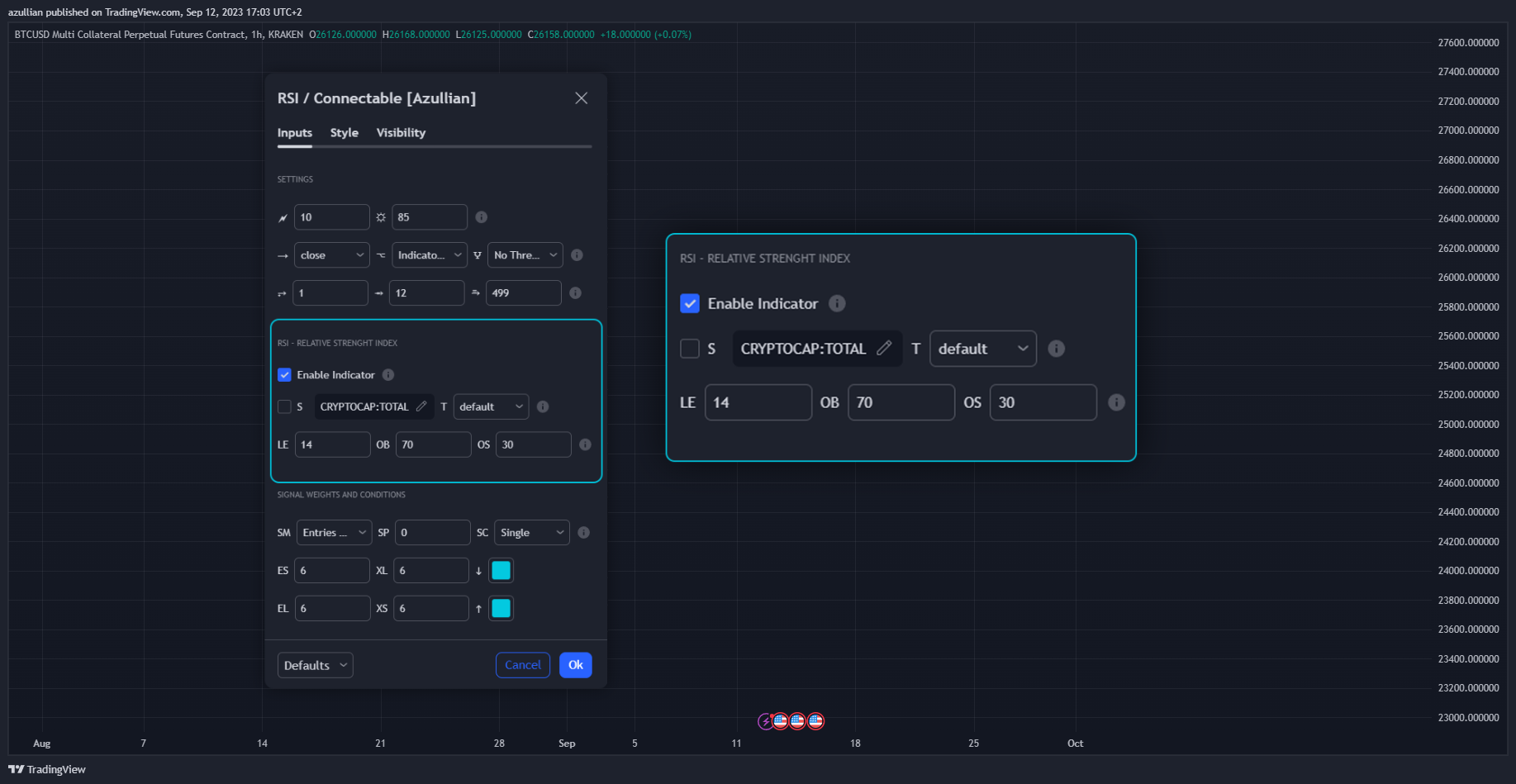Click the OS 30 field in the enlarged panel
Viewport: 1516px width, 784px height.
(1043, 402)
